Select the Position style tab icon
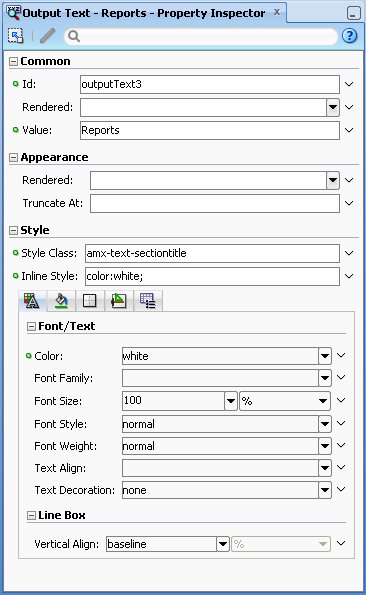366x595 pixels. pos(119,301)
